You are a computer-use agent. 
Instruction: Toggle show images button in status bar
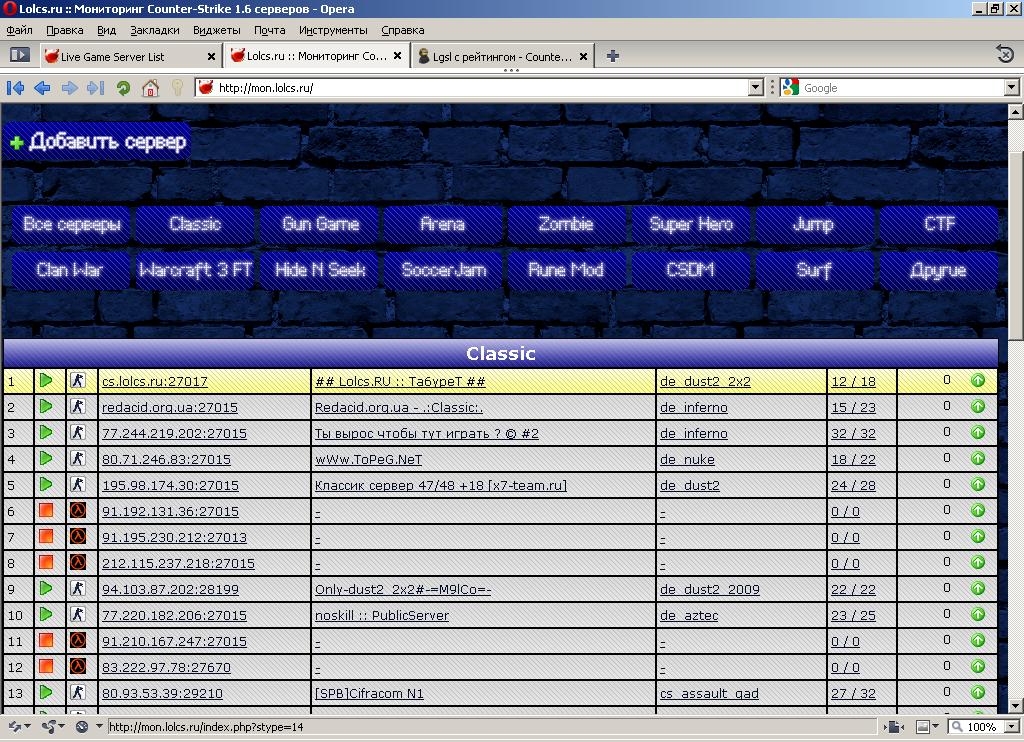[x=923, y=726]
